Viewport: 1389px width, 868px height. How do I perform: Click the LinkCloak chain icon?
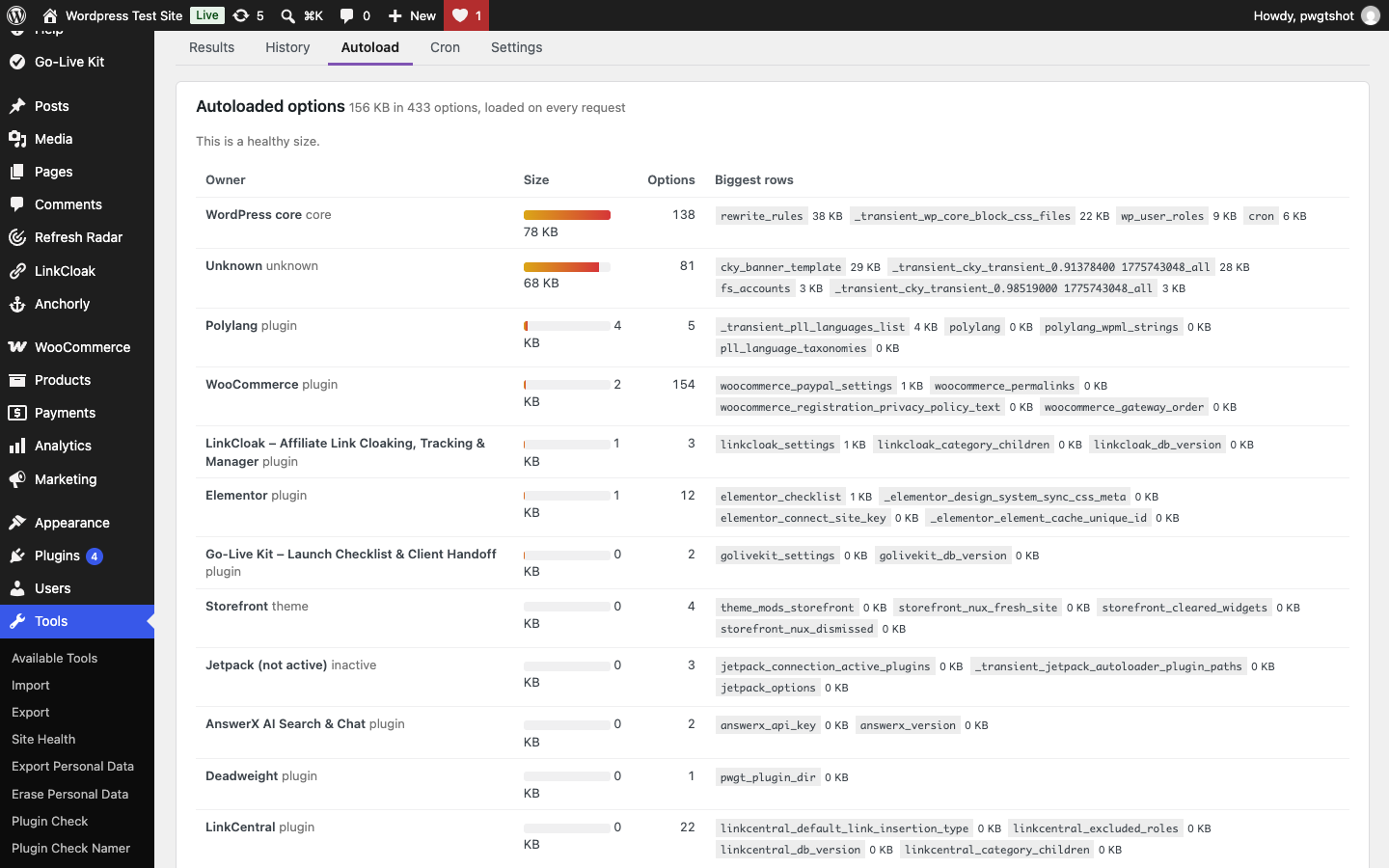point(17,271)
